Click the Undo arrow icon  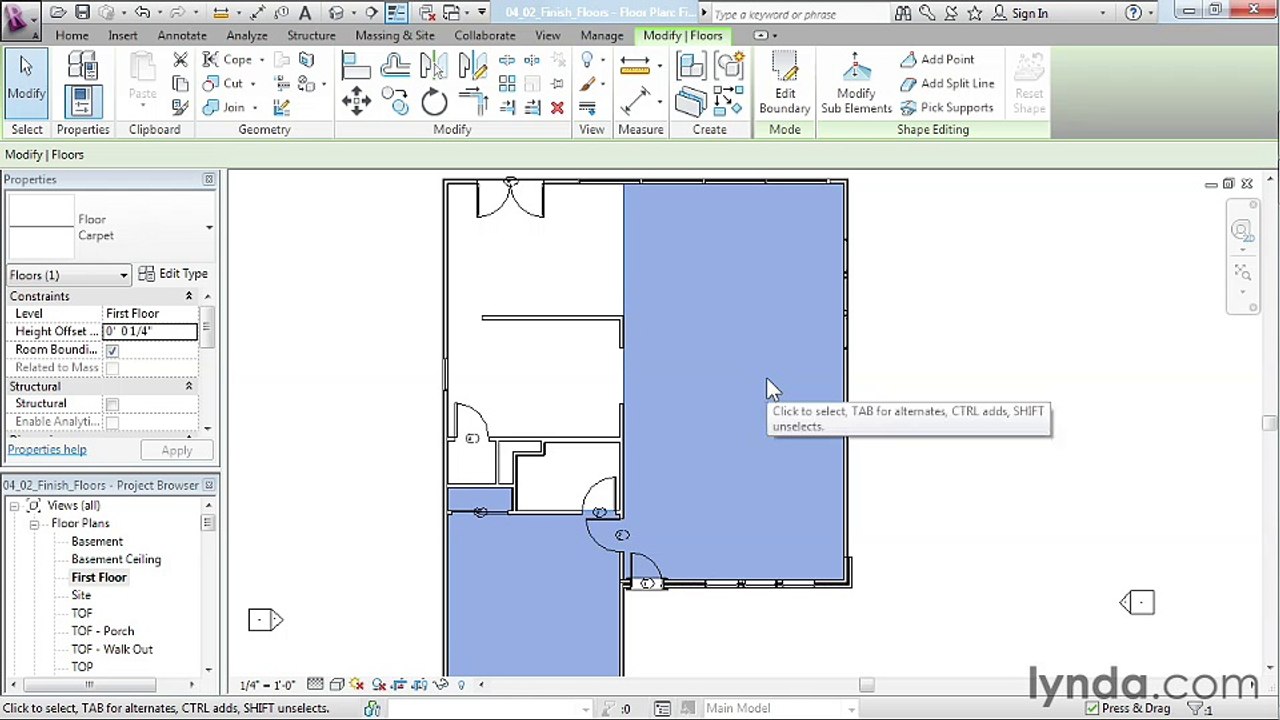point(141,13)
